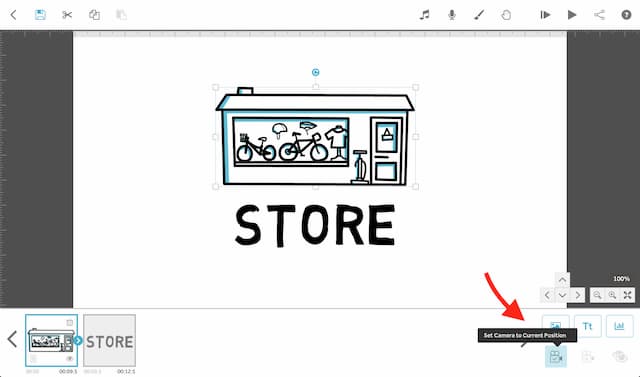Fit the canvas to screen

627,295
